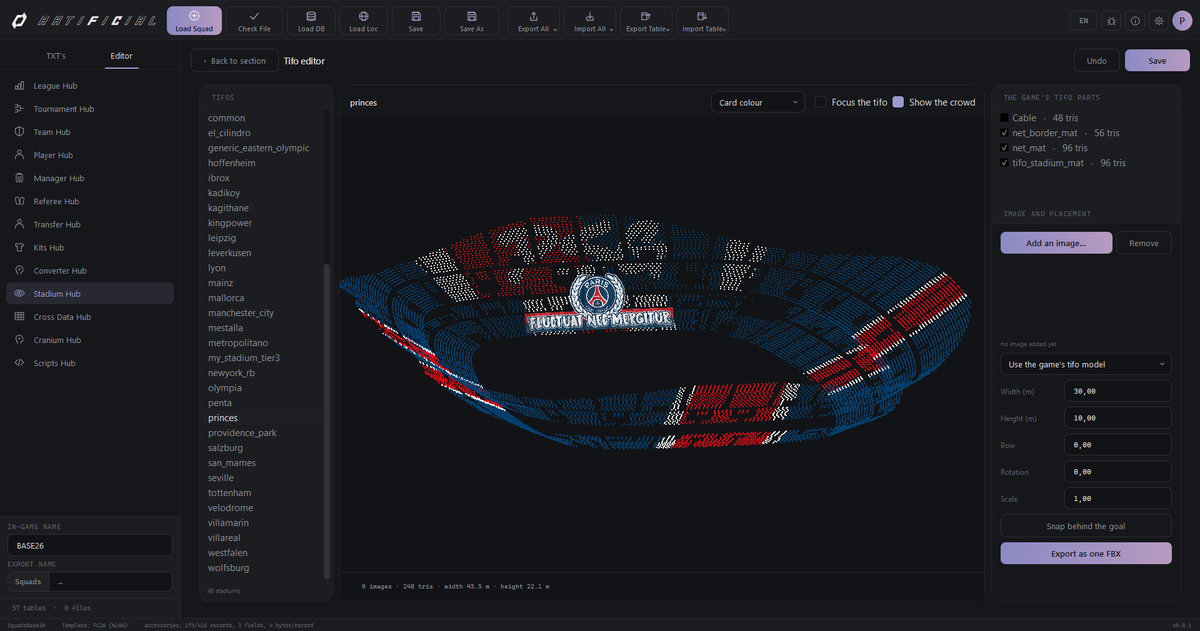This screenshot has width=1200, height=631.
Task: Open the Import Table dropdown
Action: 703,21
